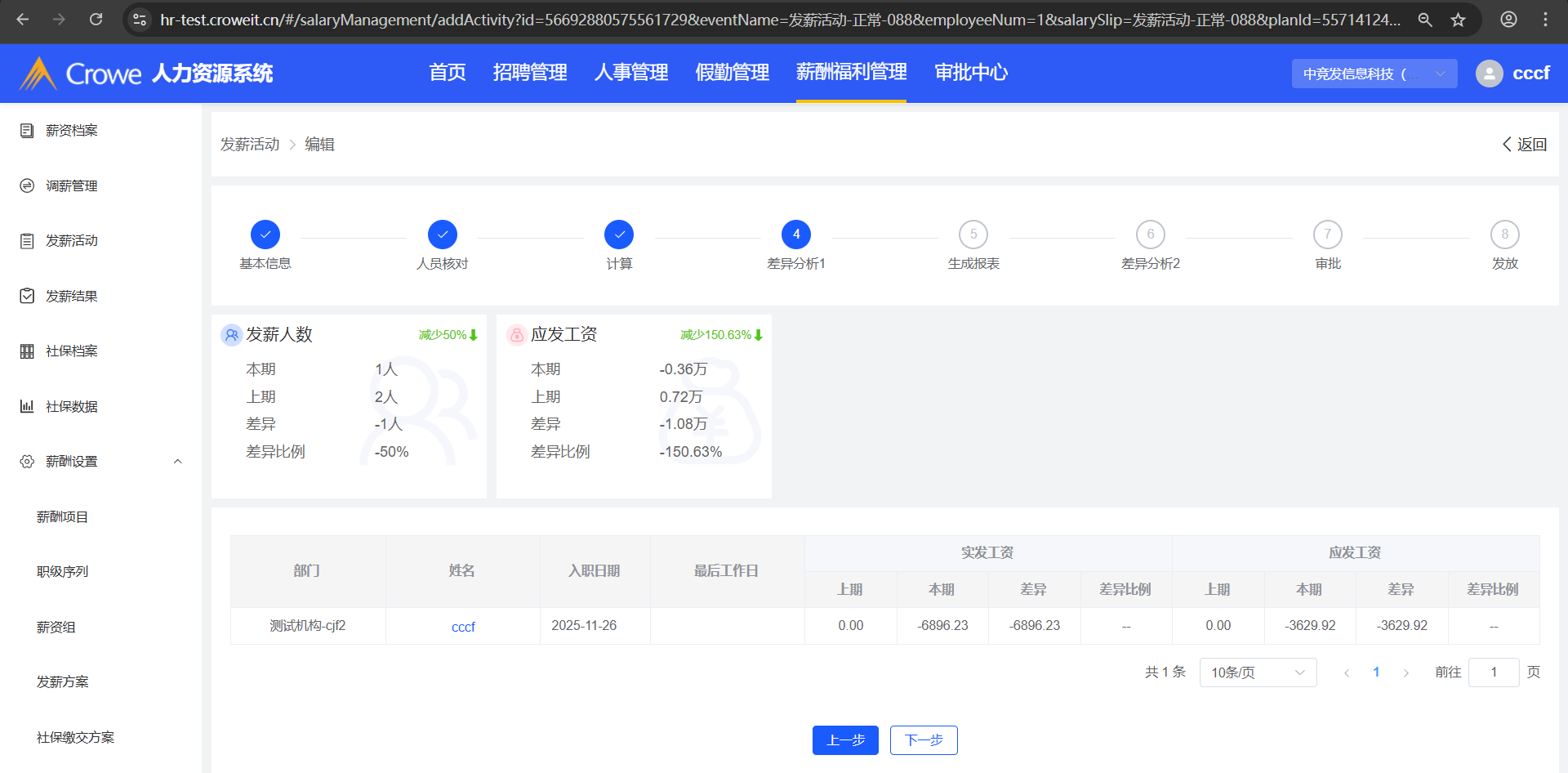Click the 薪酬设置 gear icon

point(27,462)
